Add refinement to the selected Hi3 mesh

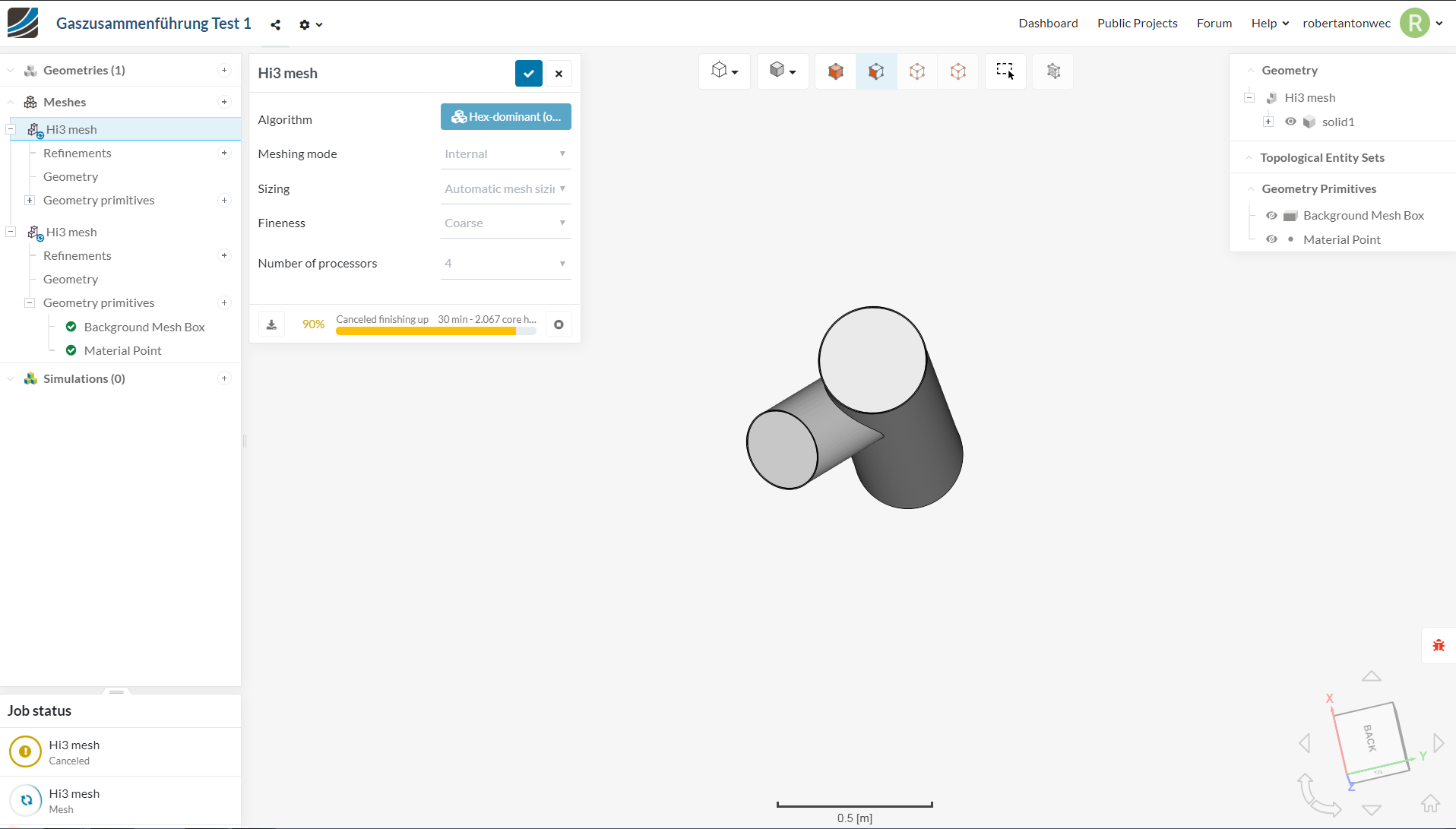pyautogui.click(x=224, y=153)
